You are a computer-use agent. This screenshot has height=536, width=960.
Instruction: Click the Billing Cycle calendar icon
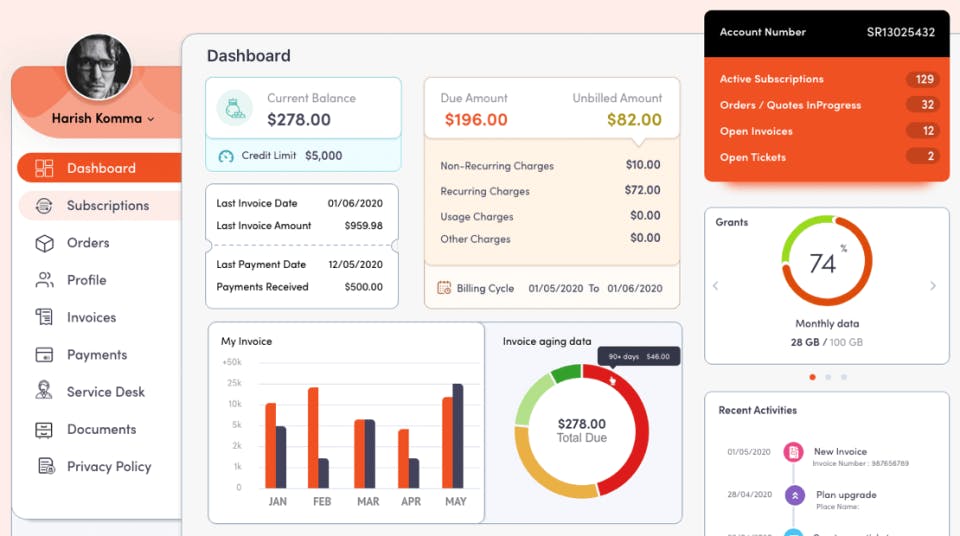[444, 287]
